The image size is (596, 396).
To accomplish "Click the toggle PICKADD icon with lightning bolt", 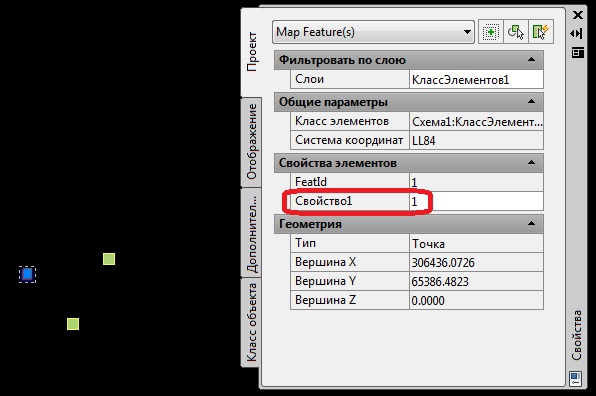I will coord(541,32).
